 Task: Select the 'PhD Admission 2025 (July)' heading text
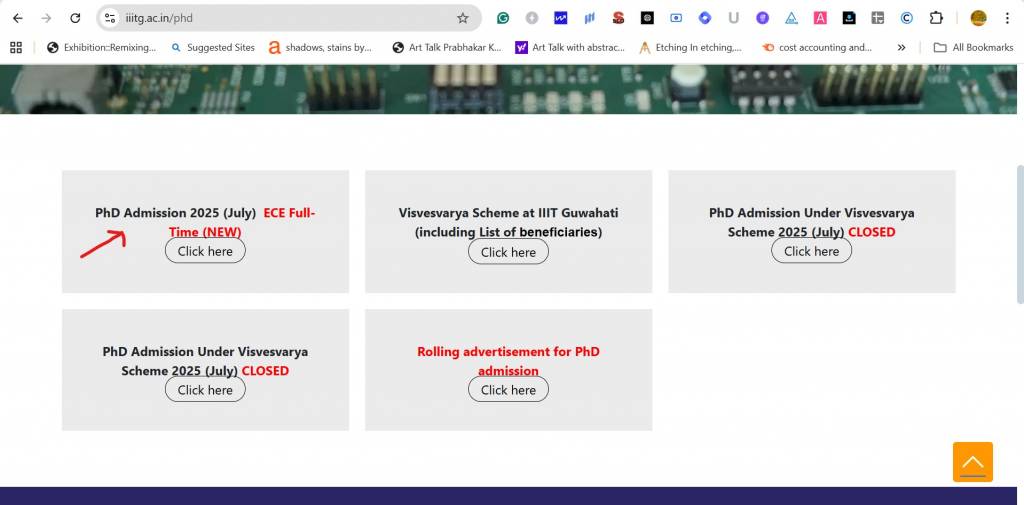(x=176, y=213)
